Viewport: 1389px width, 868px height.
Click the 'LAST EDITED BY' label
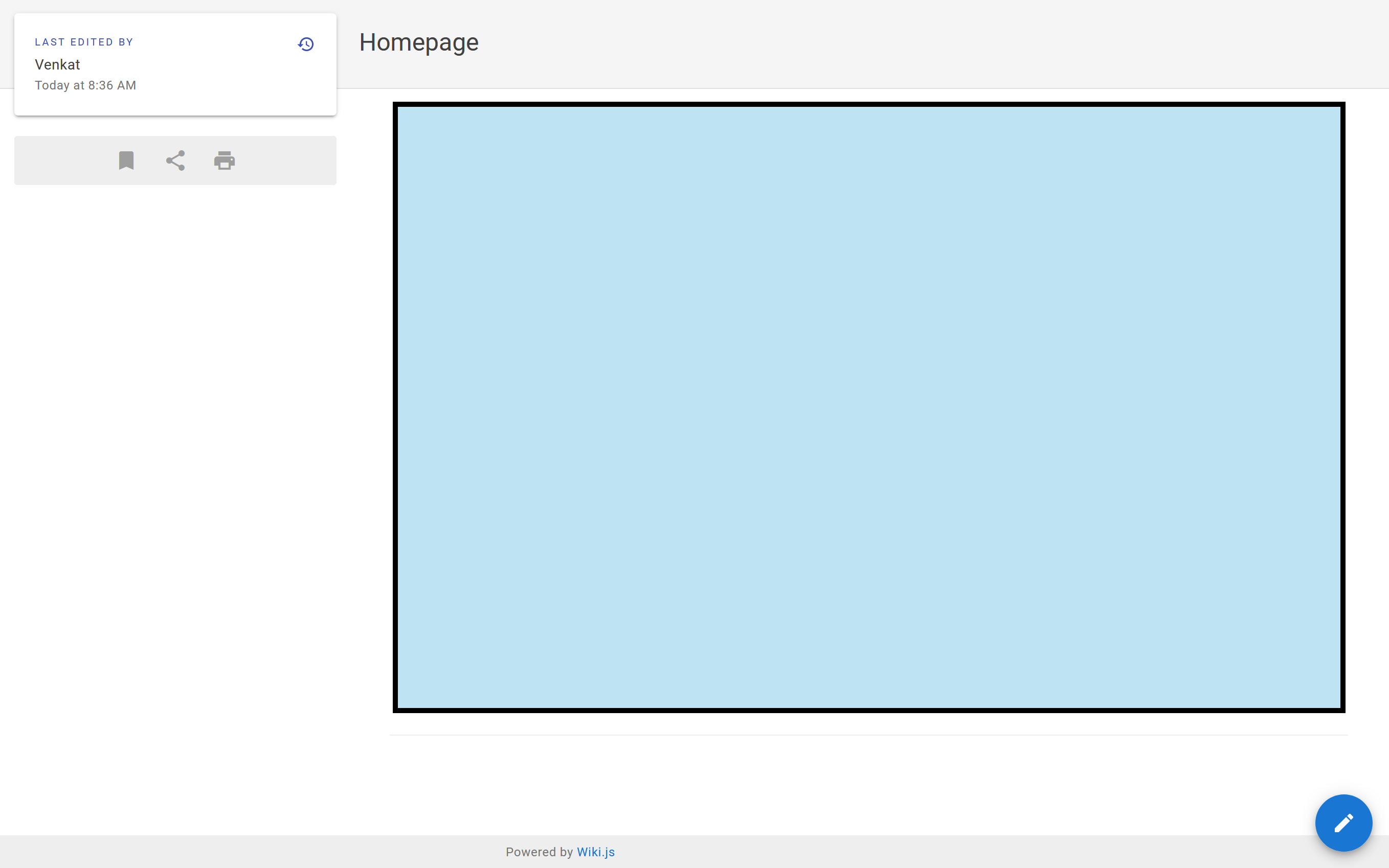pyautogui.click(x=84, y=42)
